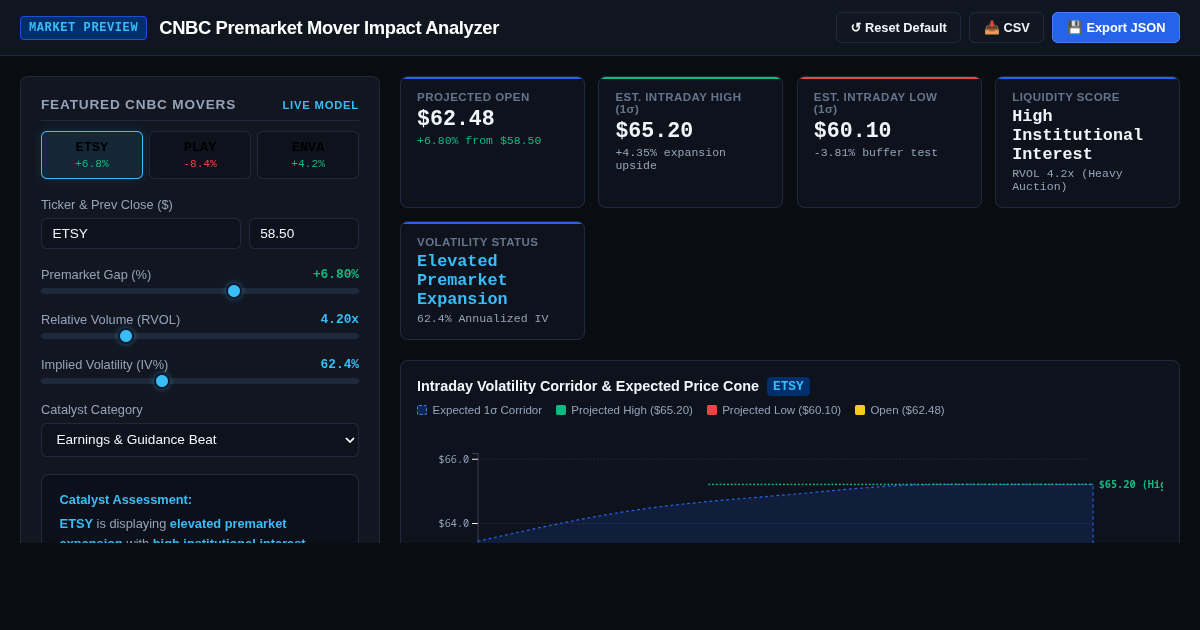Select the ETSY mover tab
This screenshot has height=630, width=1200.
coord(92,155)
